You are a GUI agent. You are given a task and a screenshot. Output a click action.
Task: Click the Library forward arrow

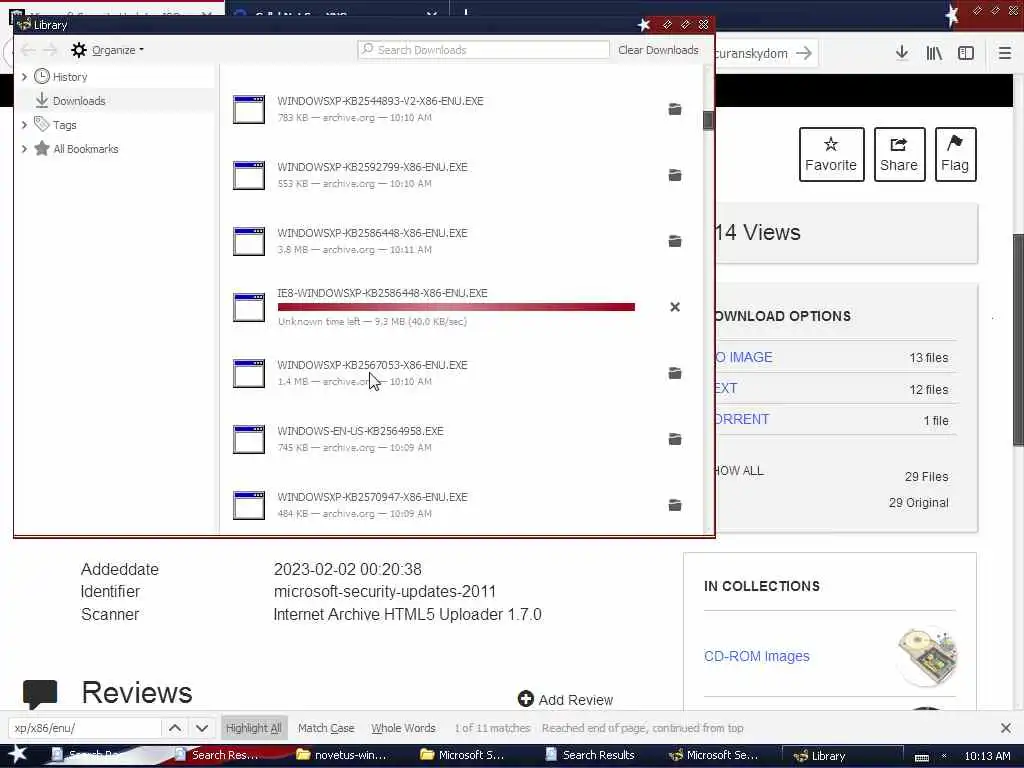click(51, 50)
